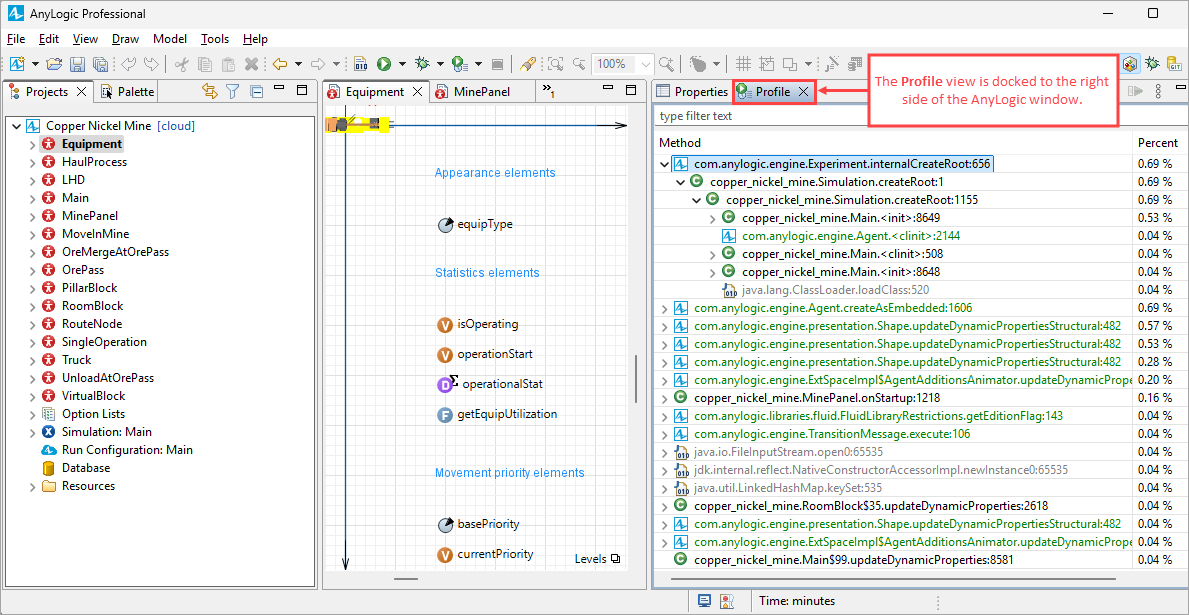The image size is (1189, 615).
Task: Open the Git perspective icon
Action: pyautogui.click(x=1175, y=64)
